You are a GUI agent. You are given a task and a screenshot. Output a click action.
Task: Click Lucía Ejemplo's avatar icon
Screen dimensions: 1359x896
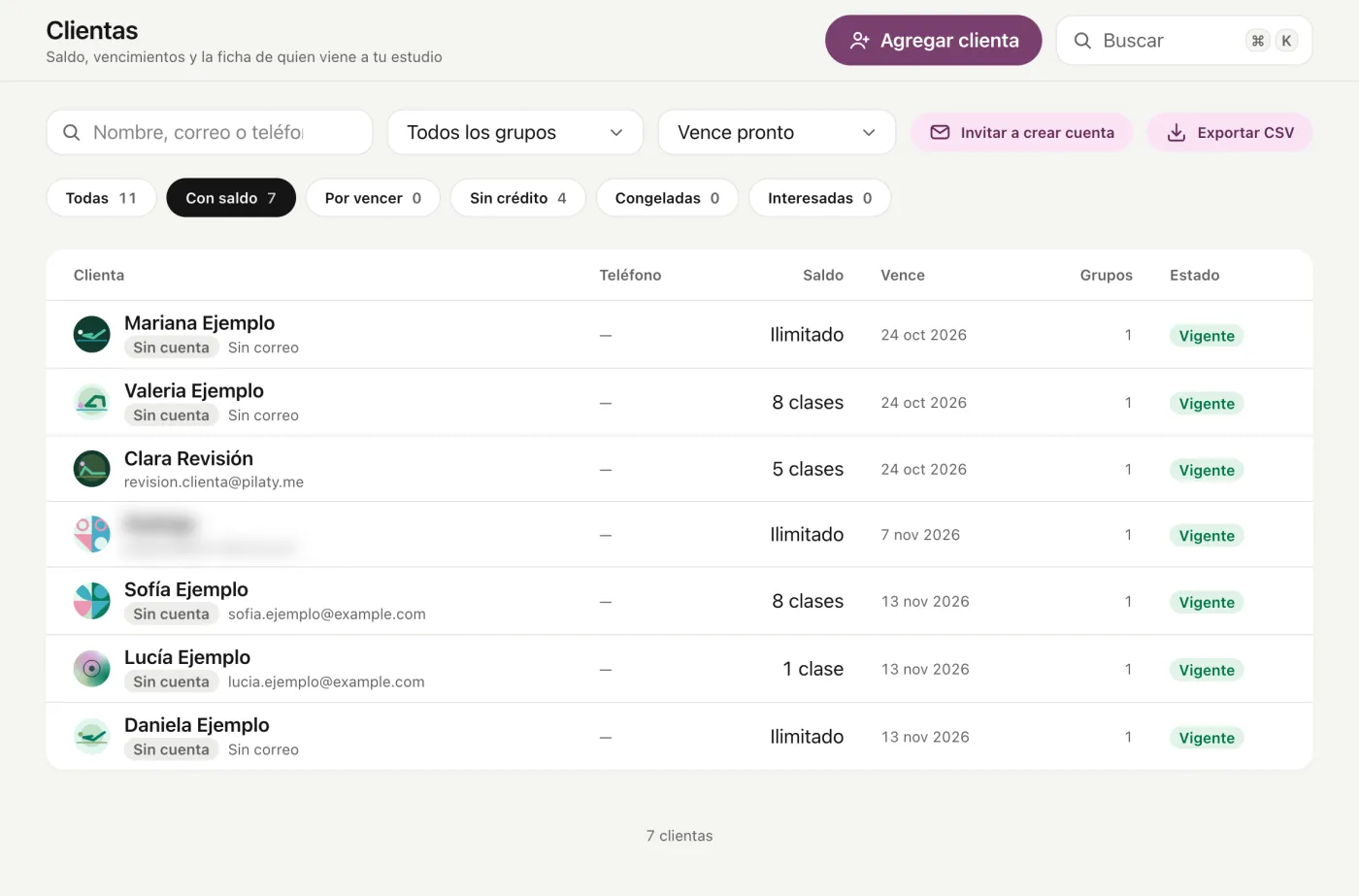pos(92,669)
